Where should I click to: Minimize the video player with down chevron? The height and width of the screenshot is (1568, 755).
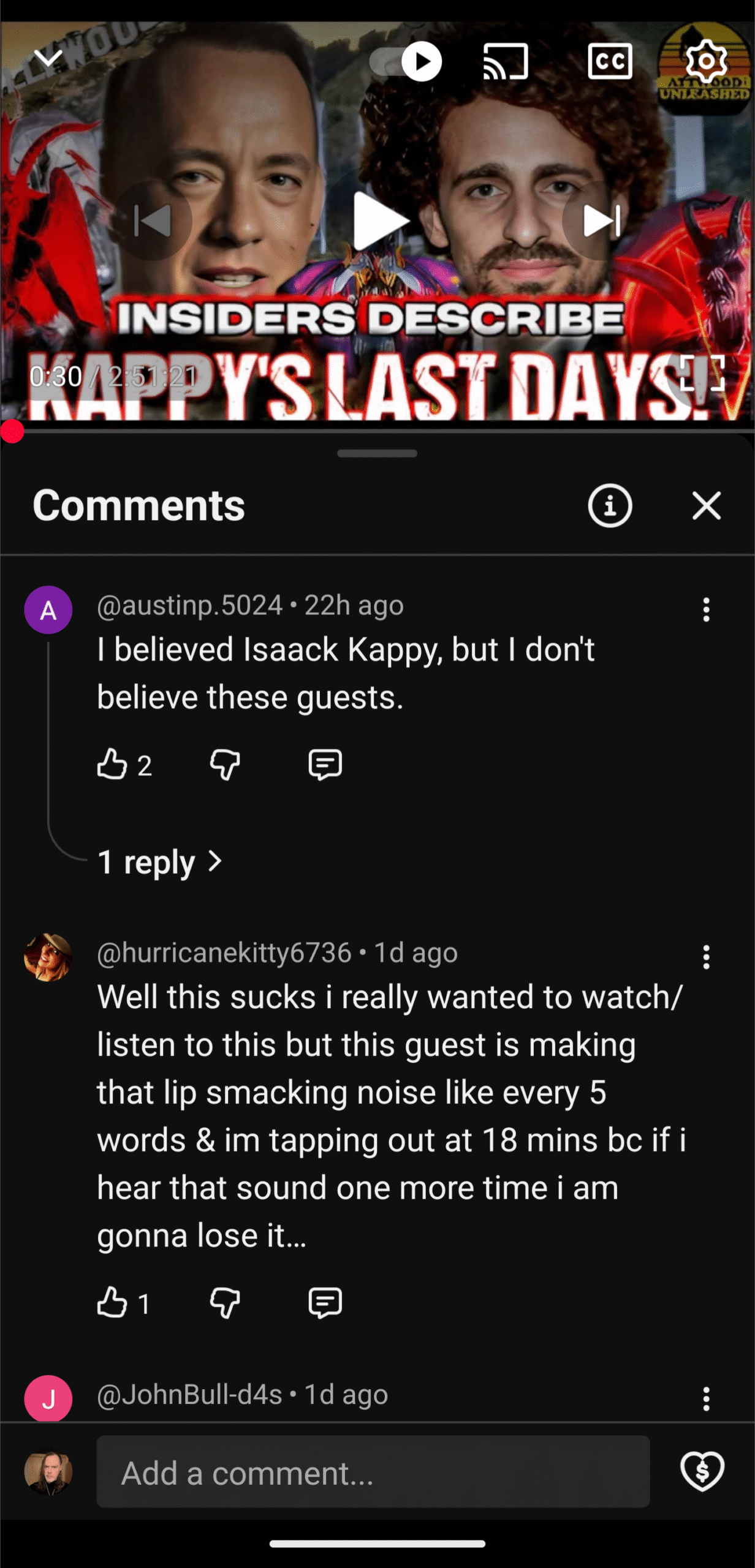pos(48,59)
